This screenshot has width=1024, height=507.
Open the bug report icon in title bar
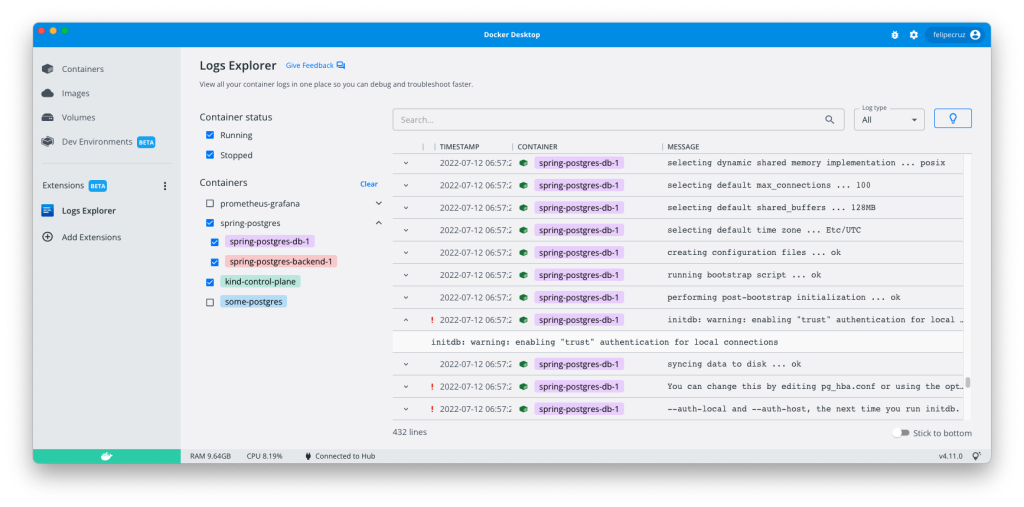[895, 35]
